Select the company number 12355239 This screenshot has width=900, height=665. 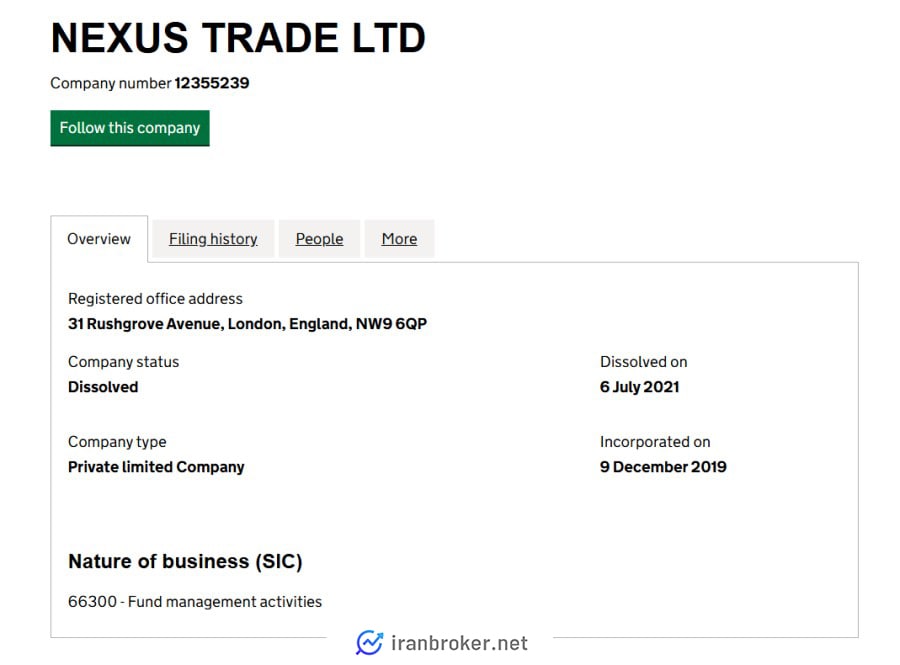pos(212,83)
